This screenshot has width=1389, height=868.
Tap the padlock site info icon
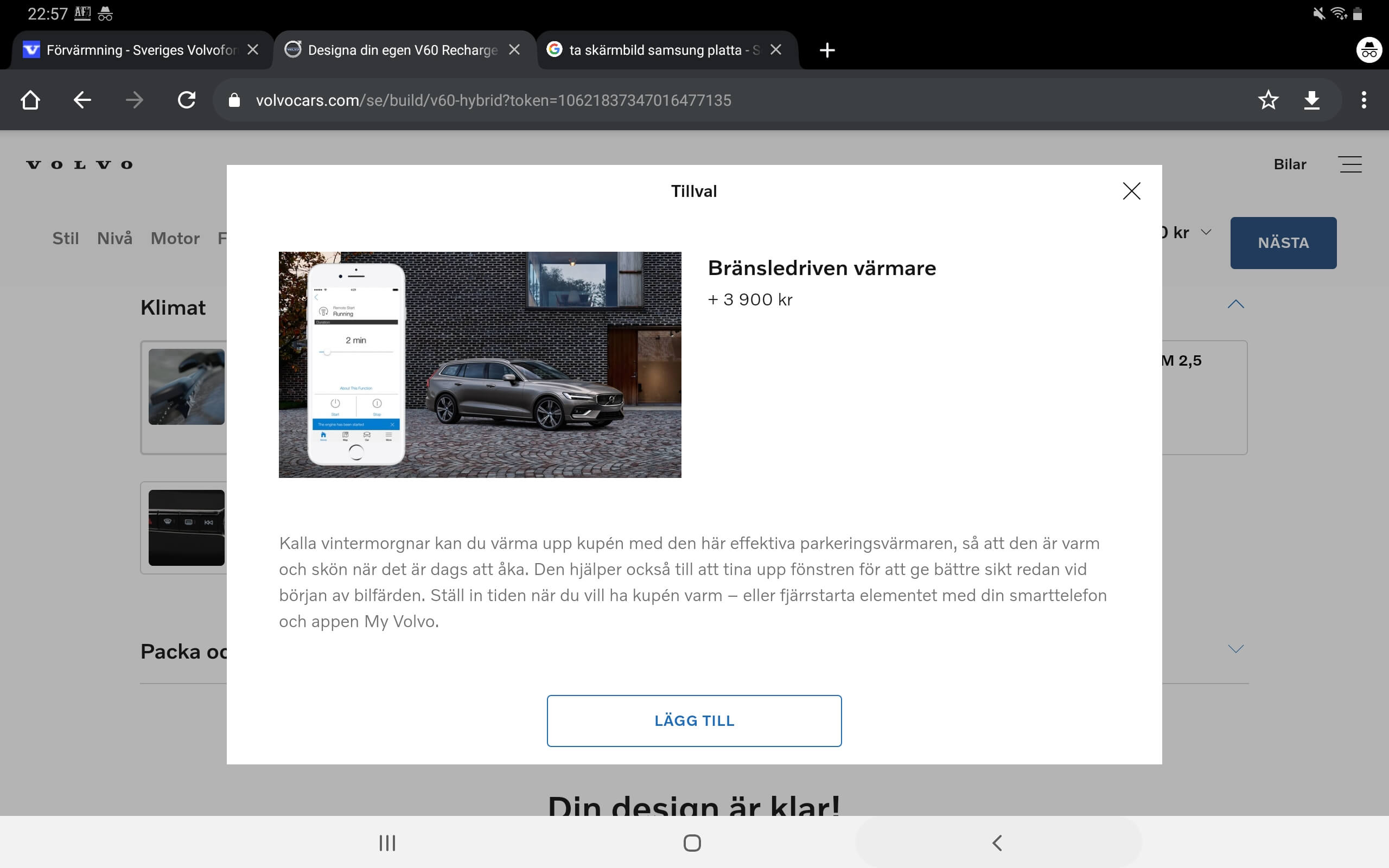click(x=234, y=100)
